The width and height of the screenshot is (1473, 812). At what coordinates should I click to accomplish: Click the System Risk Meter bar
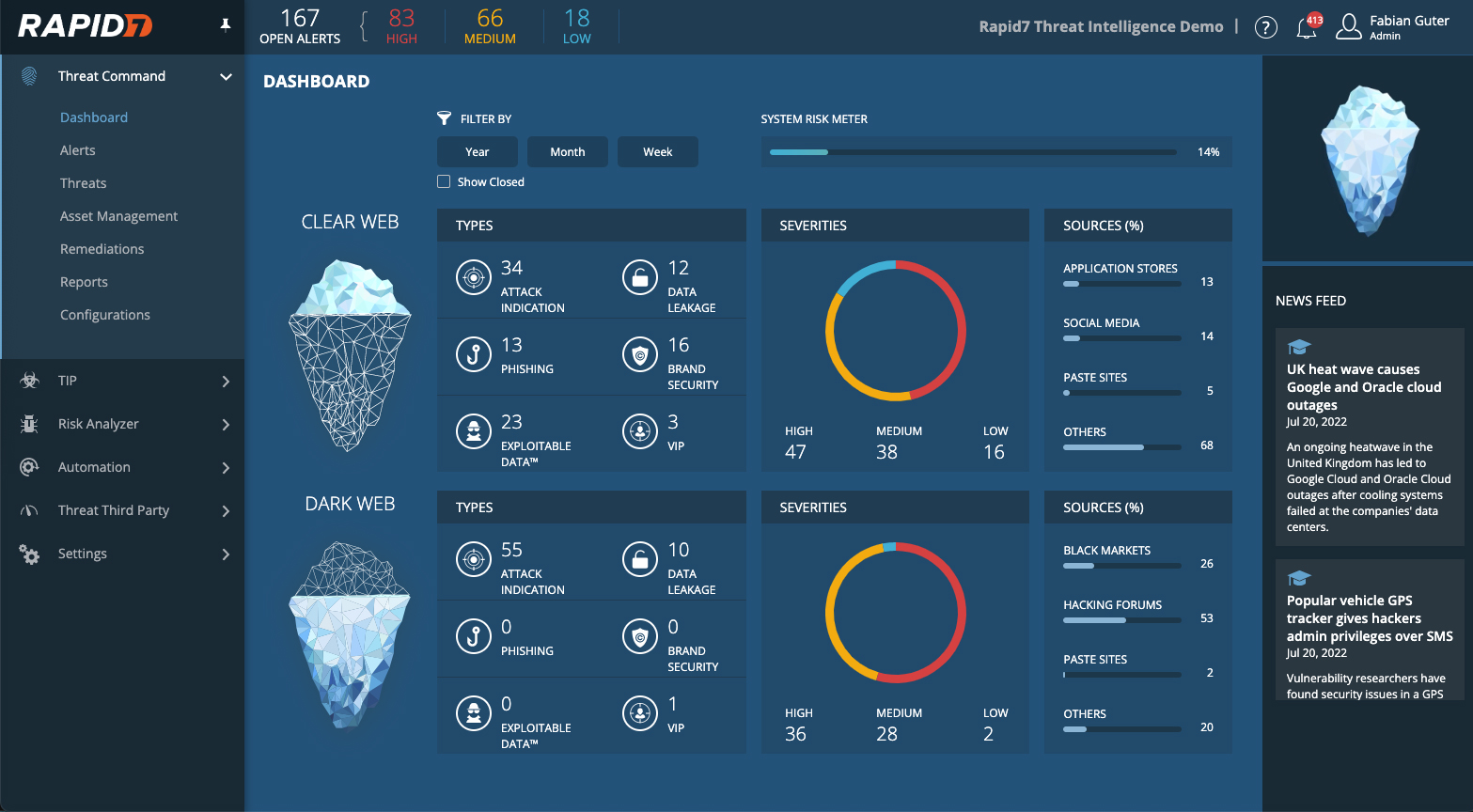tap(973, 152)
